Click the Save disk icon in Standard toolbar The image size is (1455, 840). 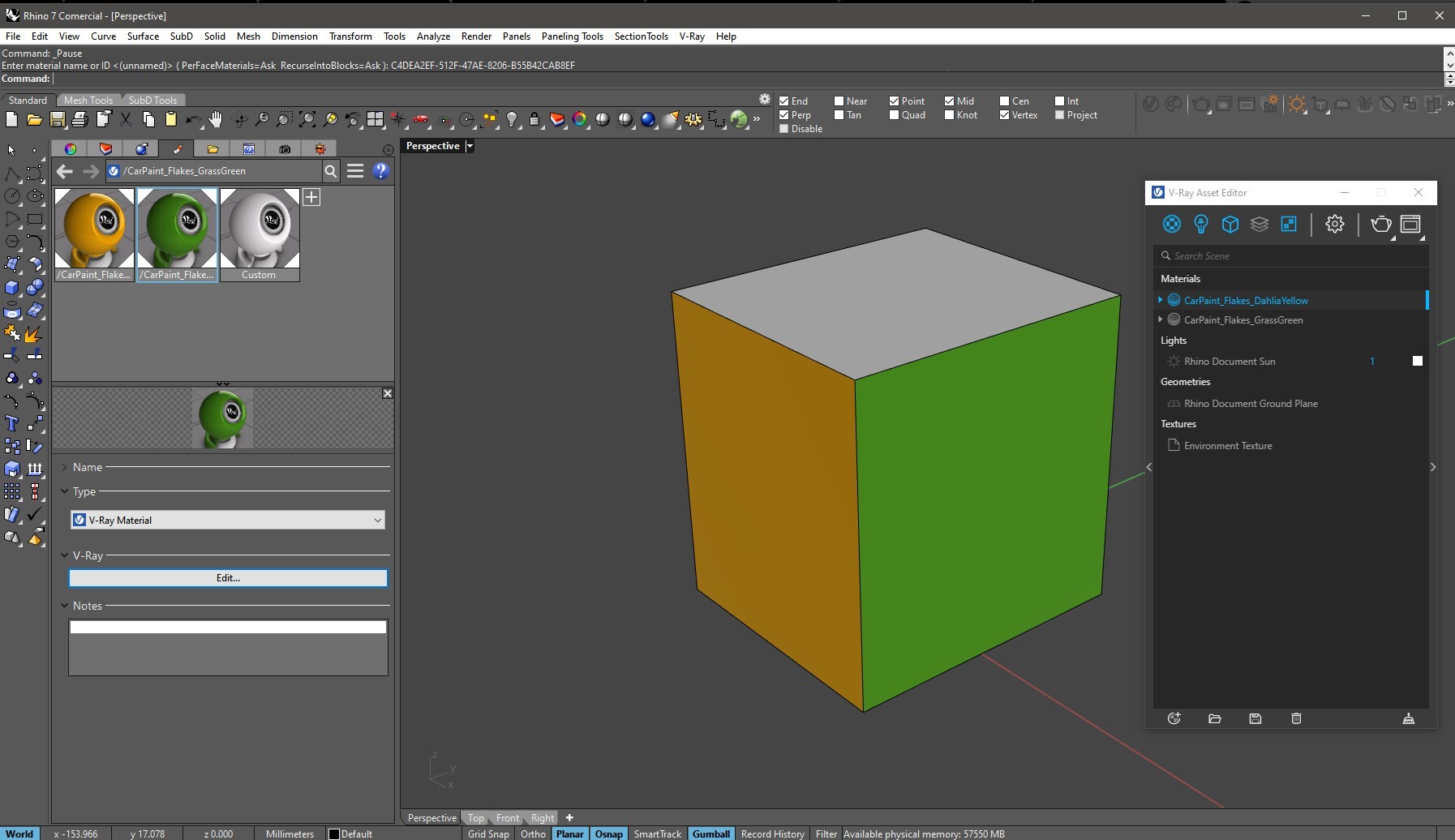tap(58, 119)
